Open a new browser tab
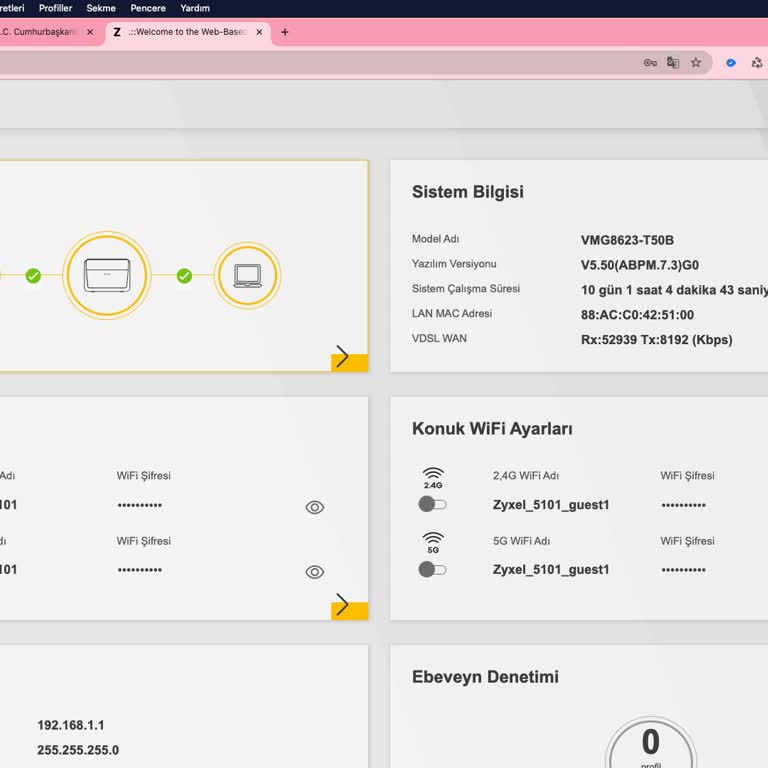Viewport: 768px width, 768px height. tap(284, 32)
